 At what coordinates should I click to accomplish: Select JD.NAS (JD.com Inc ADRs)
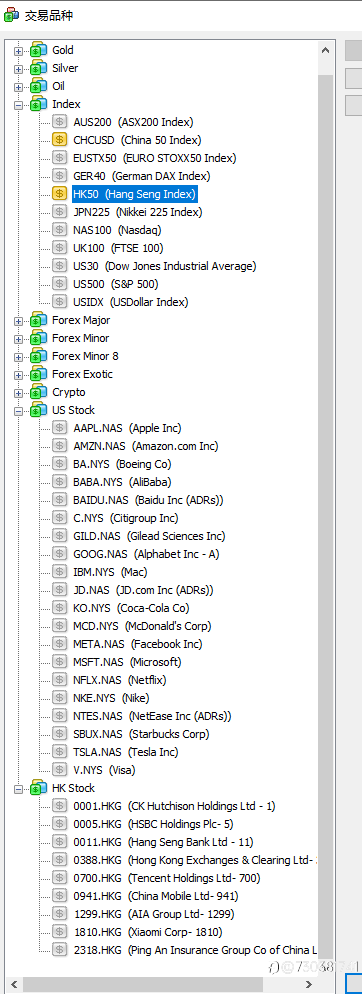coord(143,590)
